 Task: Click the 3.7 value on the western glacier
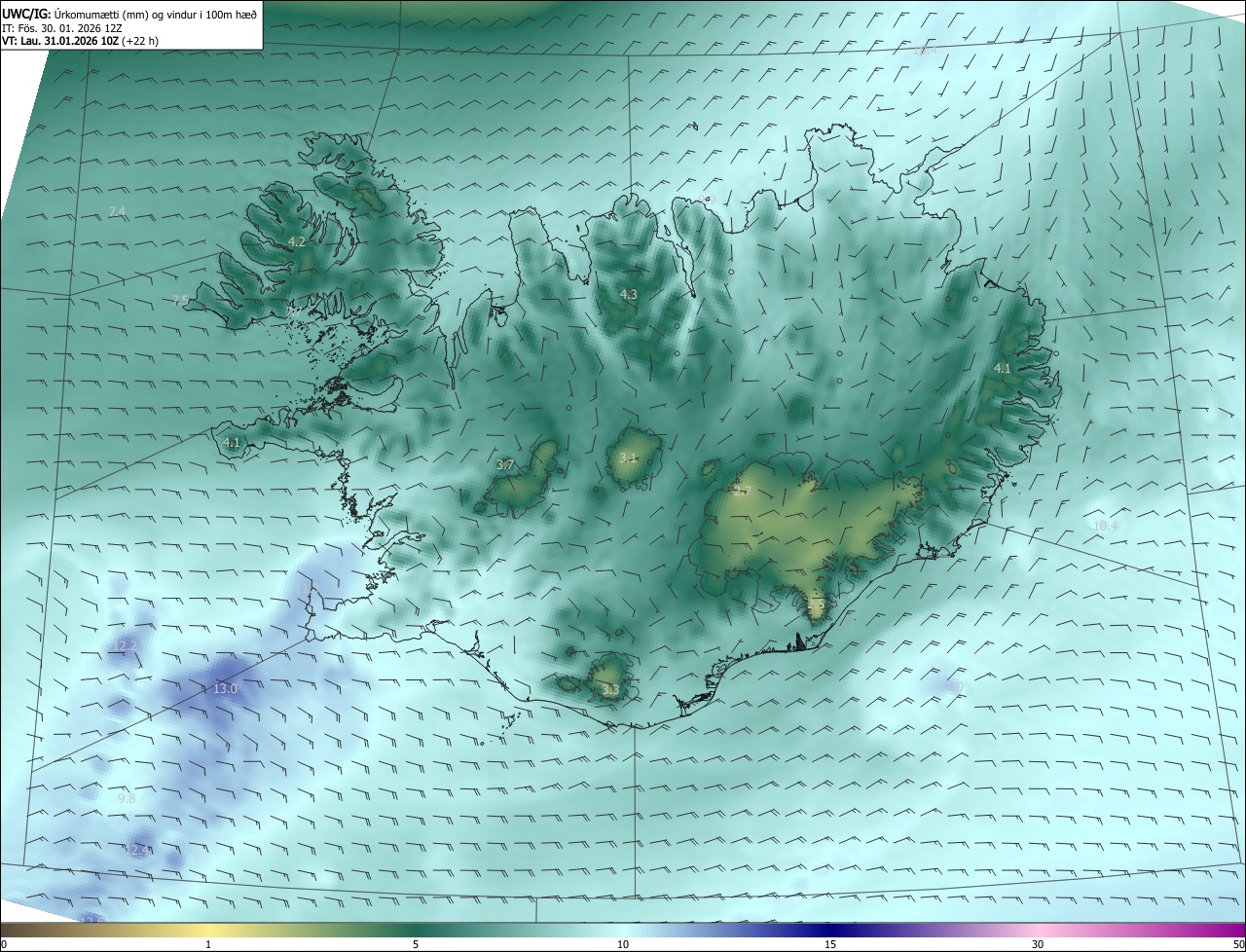(505, 466)
